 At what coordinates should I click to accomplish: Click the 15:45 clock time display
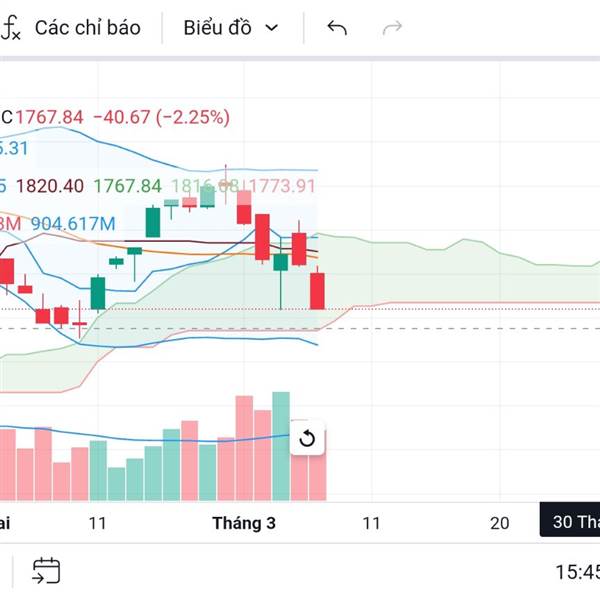[x=577, y=572]
